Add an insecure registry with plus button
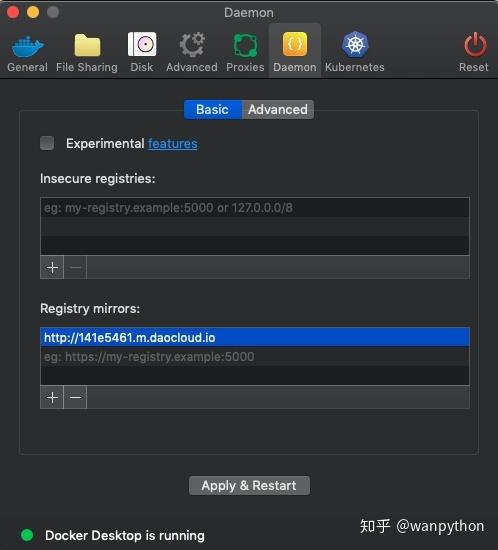The width and height of the screenshot is (498, 550). point(52,268)
